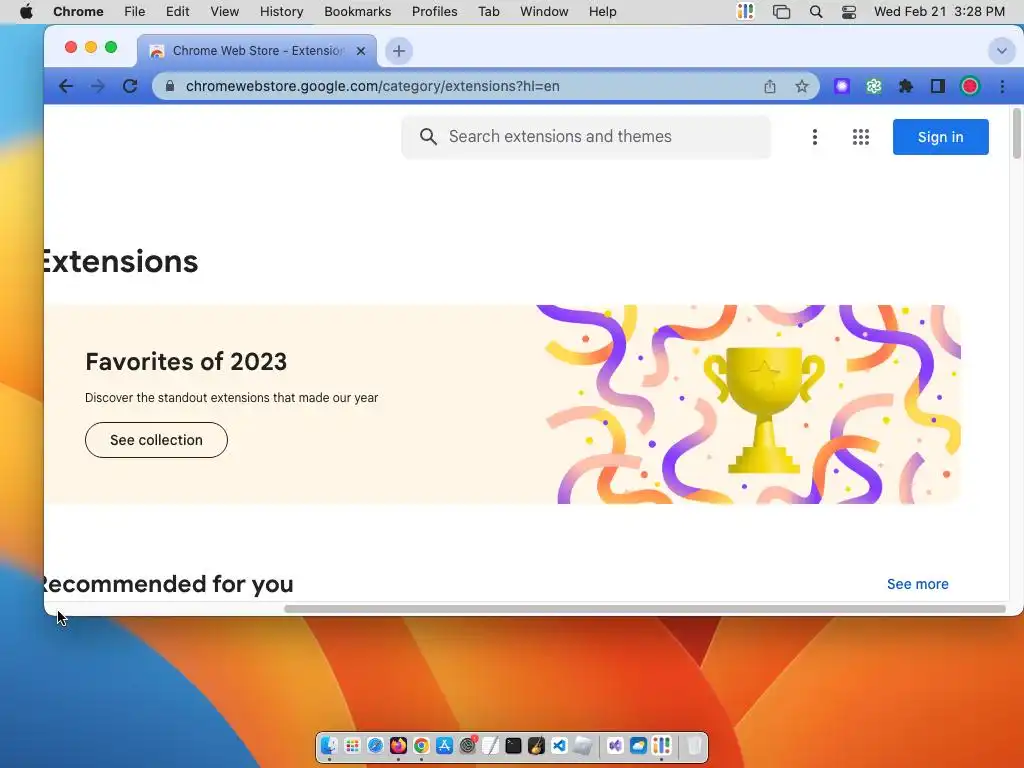Click the Sign in button
The width and height of the screenshot is (1024, 768).
click(940, 137)
